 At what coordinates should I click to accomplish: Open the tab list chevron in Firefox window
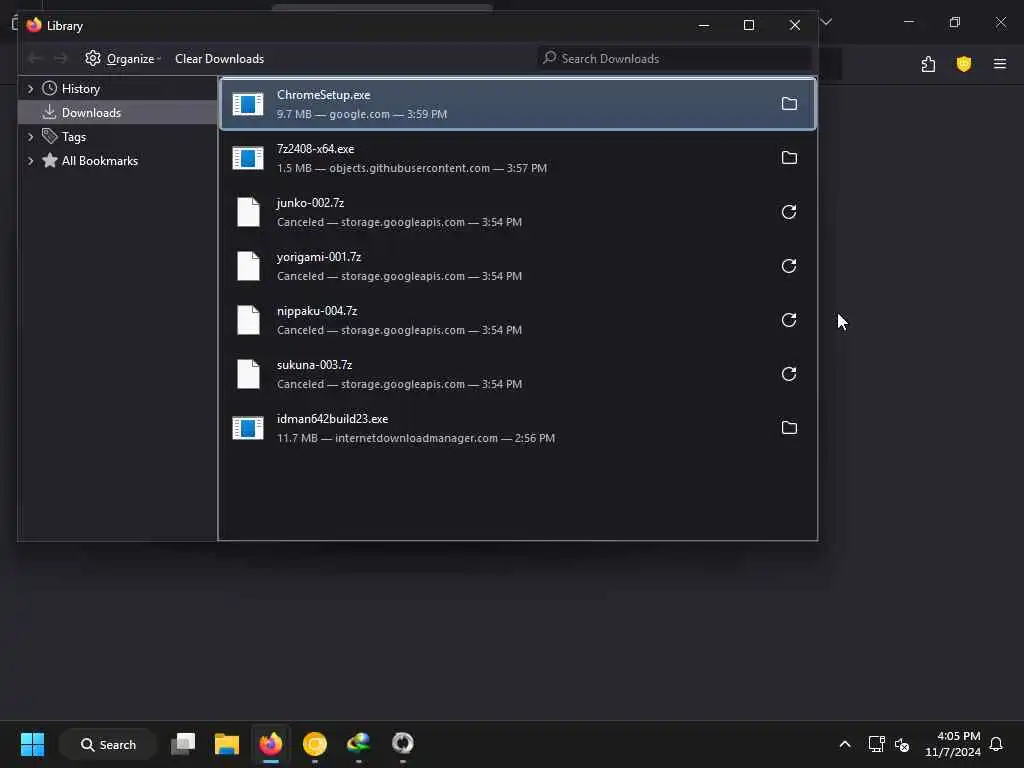point(826,22)
